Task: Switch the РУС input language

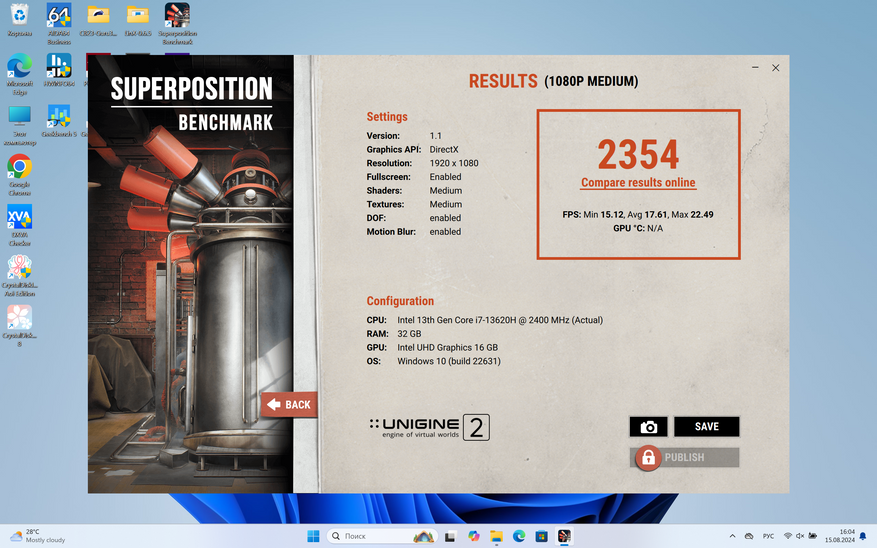Action: coord(768,536)
